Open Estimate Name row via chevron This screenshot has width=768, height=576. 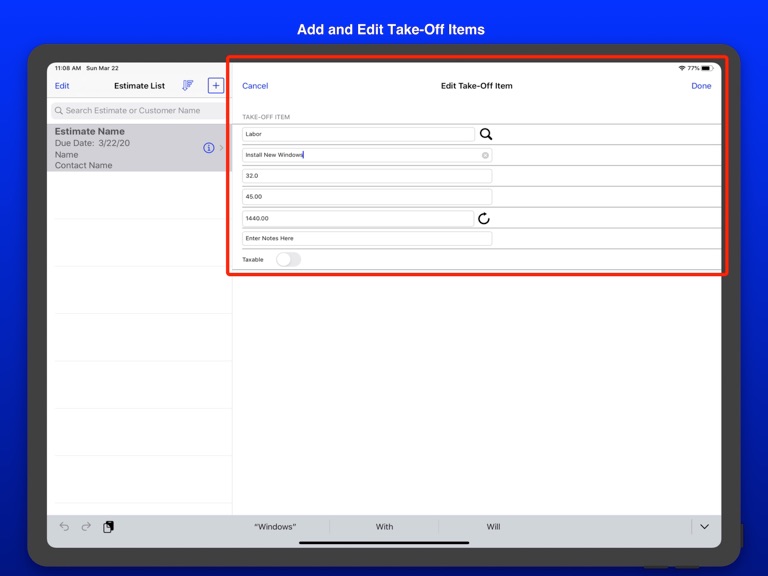(x=221, y=147)
